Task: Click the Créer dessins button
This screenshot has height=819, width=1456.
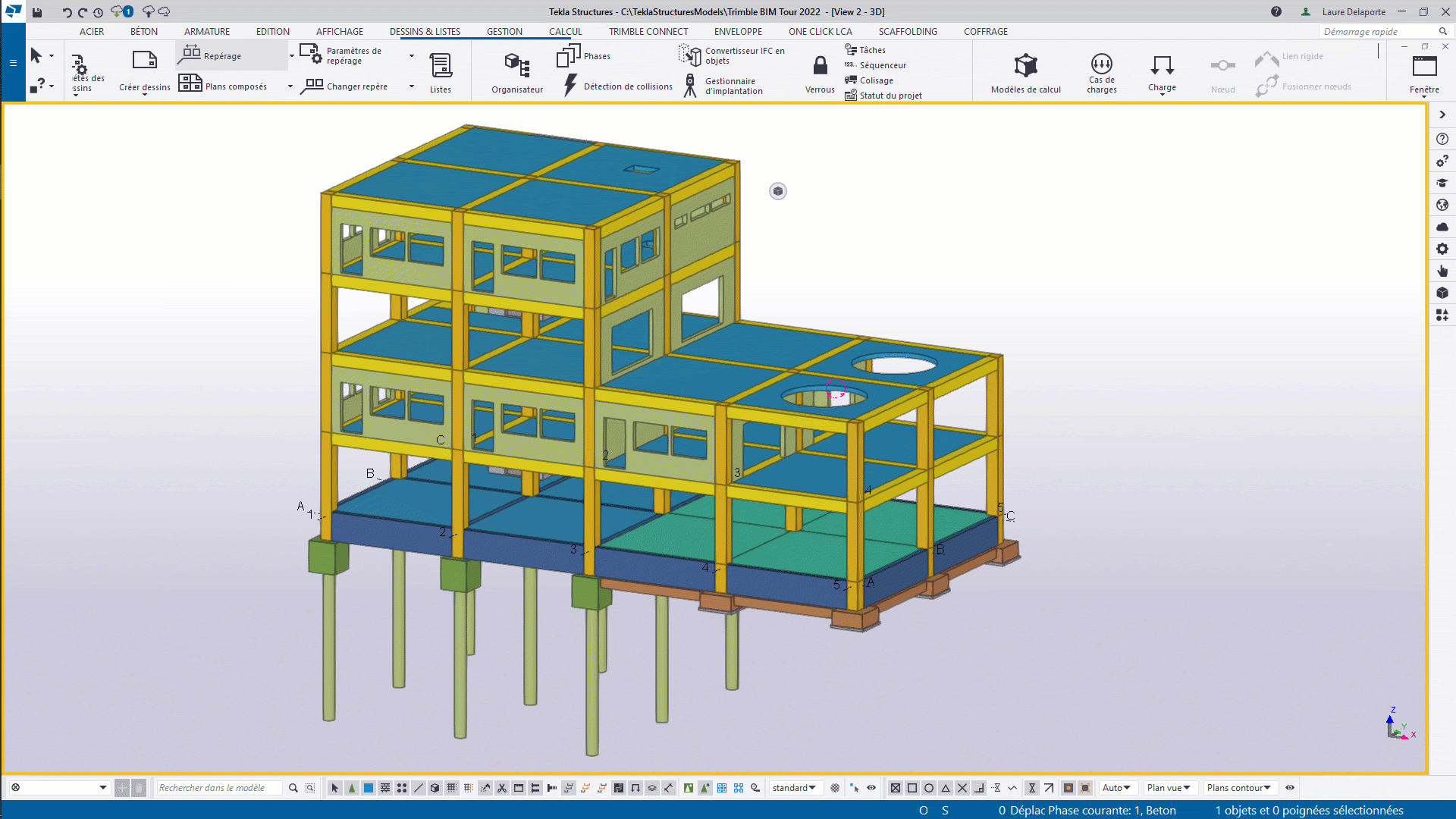Action: 144,72
